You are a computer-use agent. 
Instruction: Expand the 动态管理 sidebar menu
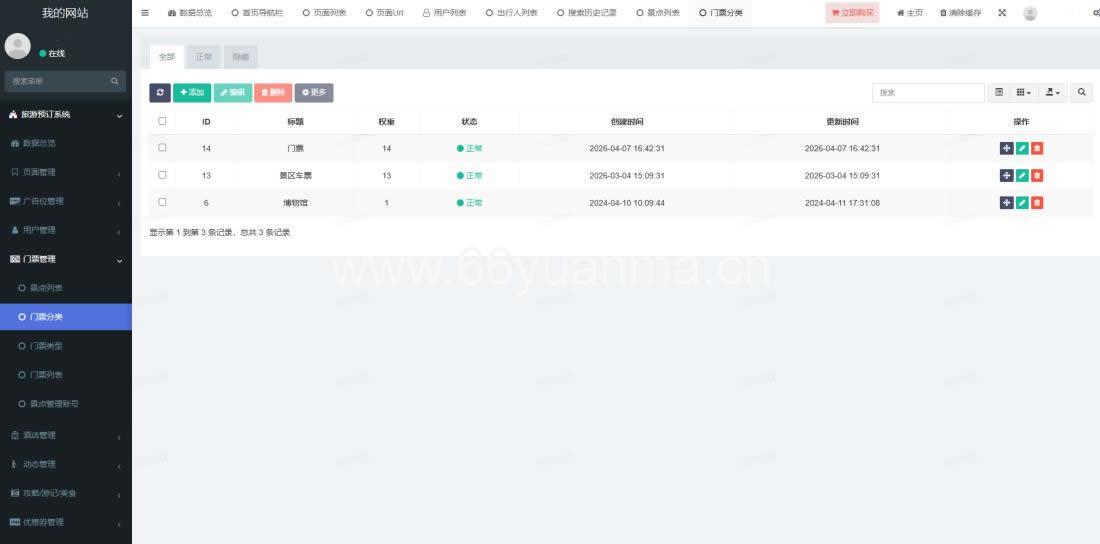point(66,464)
